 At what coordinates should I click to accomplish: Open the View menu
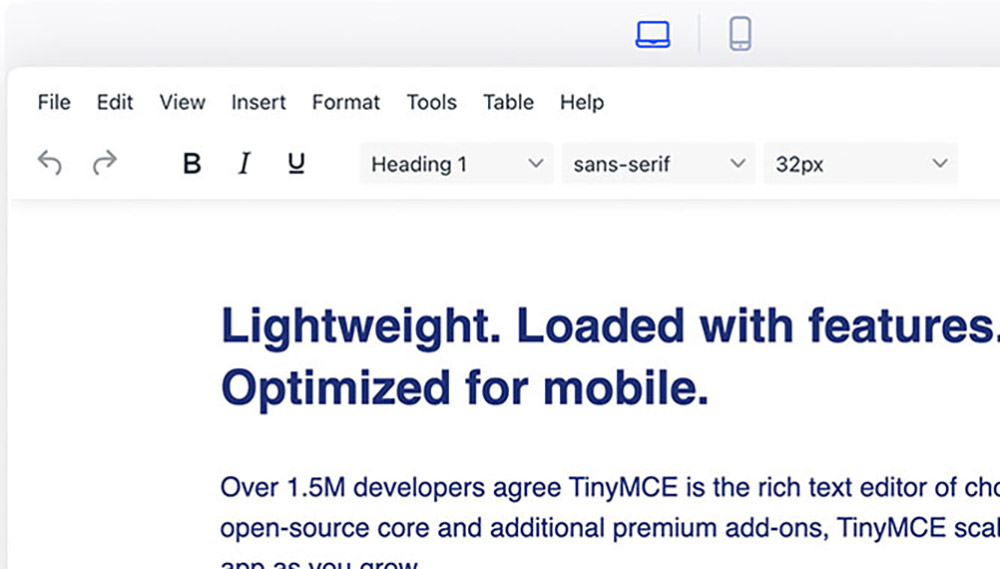point(182,102)
